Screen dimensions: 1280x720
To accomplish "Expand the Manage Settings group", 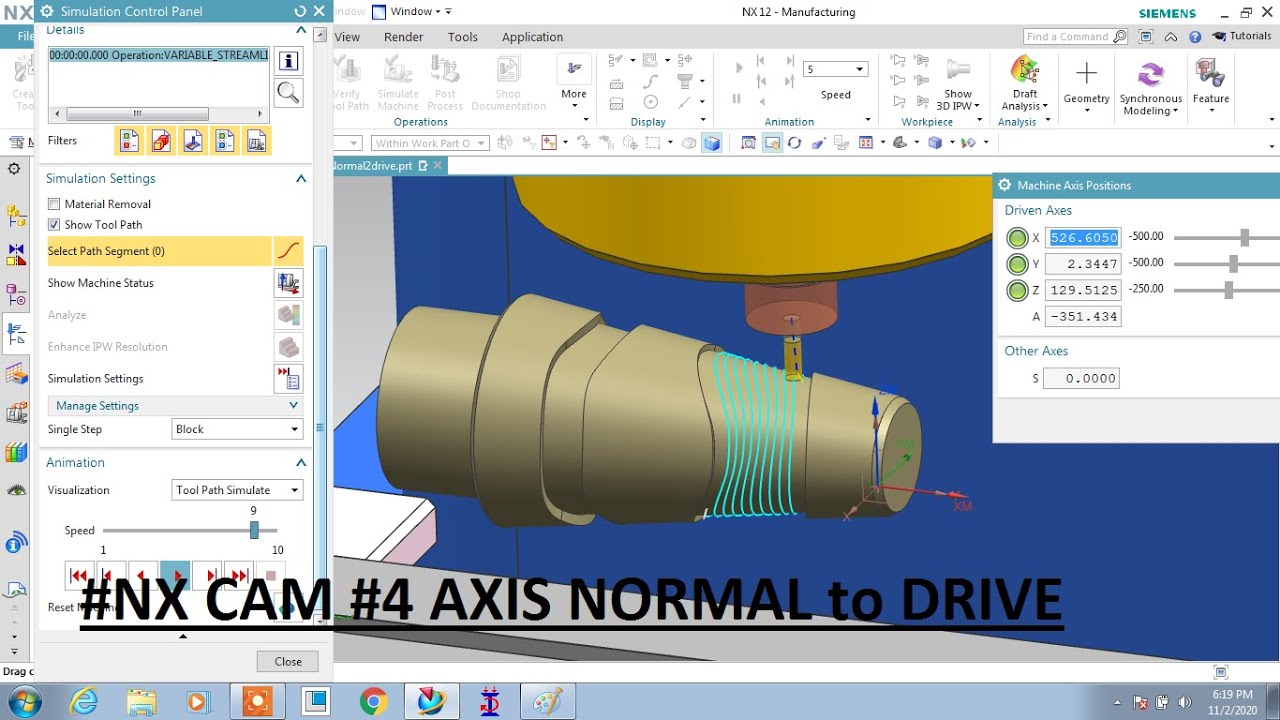I will coord(293,406).
